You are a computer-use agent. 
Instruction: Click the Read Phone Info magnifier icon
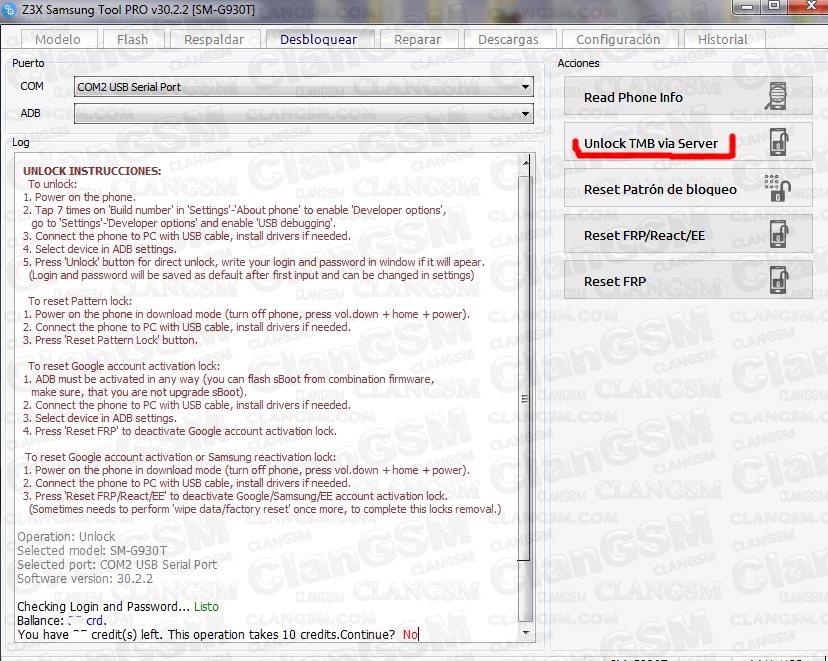[777, 96]
